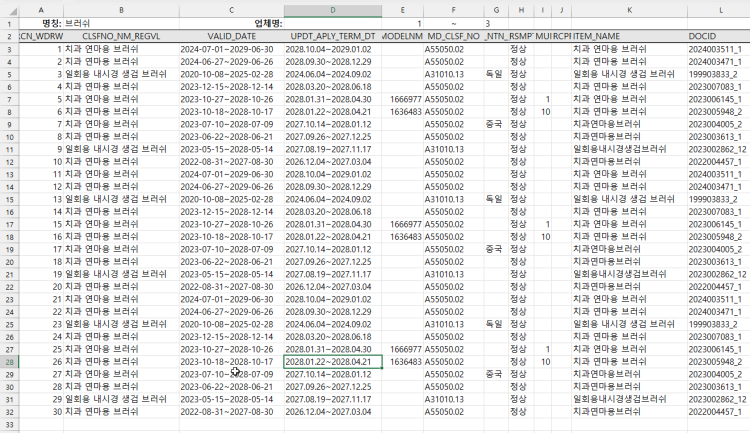Click the 'UPDT_APLY_TERM_DT' header cell

[x=333, y=36]
